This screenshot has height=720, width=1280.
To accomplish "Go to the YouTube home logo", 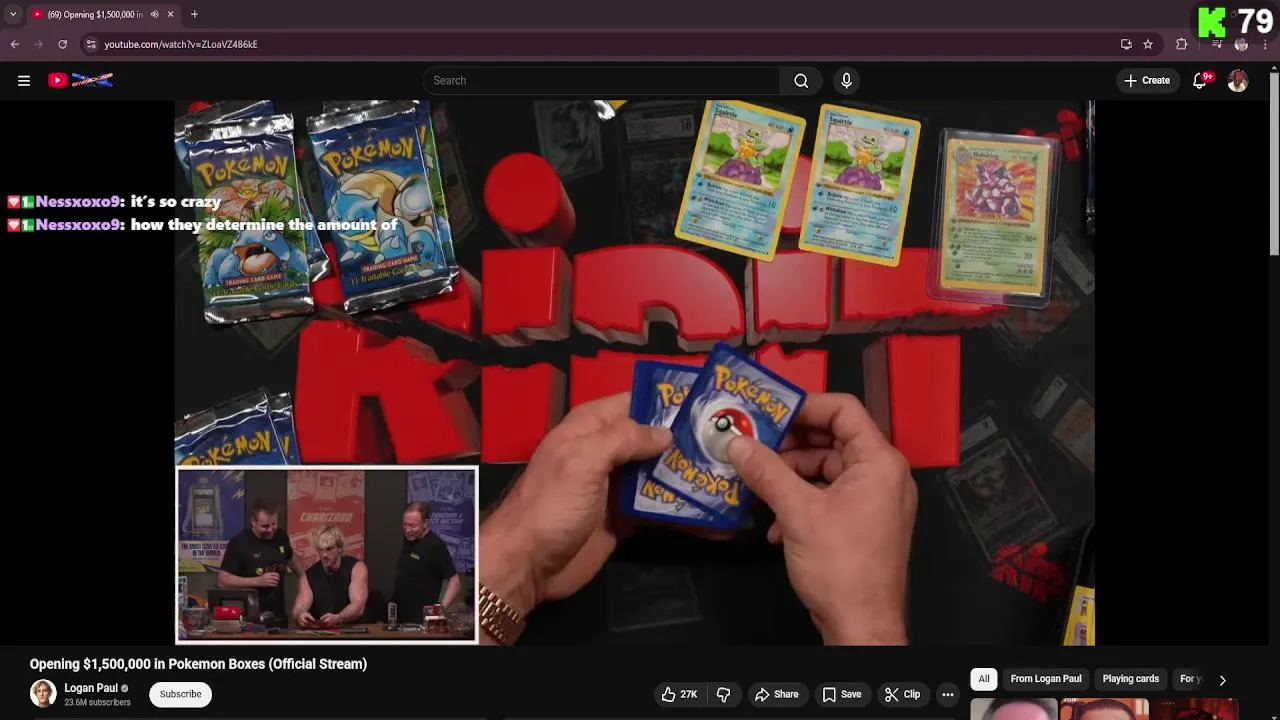I will coord(80,80).
